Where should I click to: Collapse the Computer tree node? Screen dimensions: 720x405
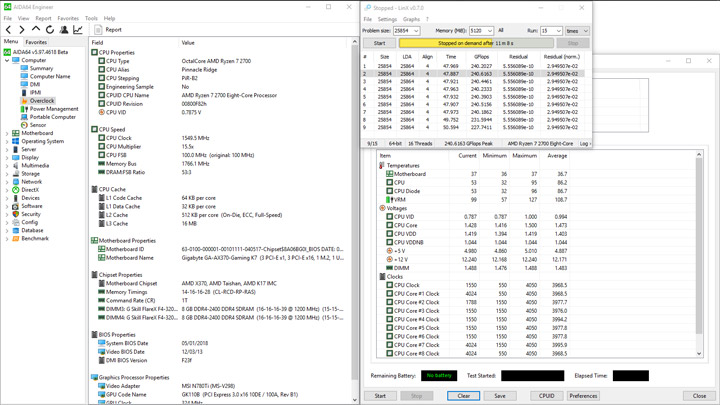point(7,60)
